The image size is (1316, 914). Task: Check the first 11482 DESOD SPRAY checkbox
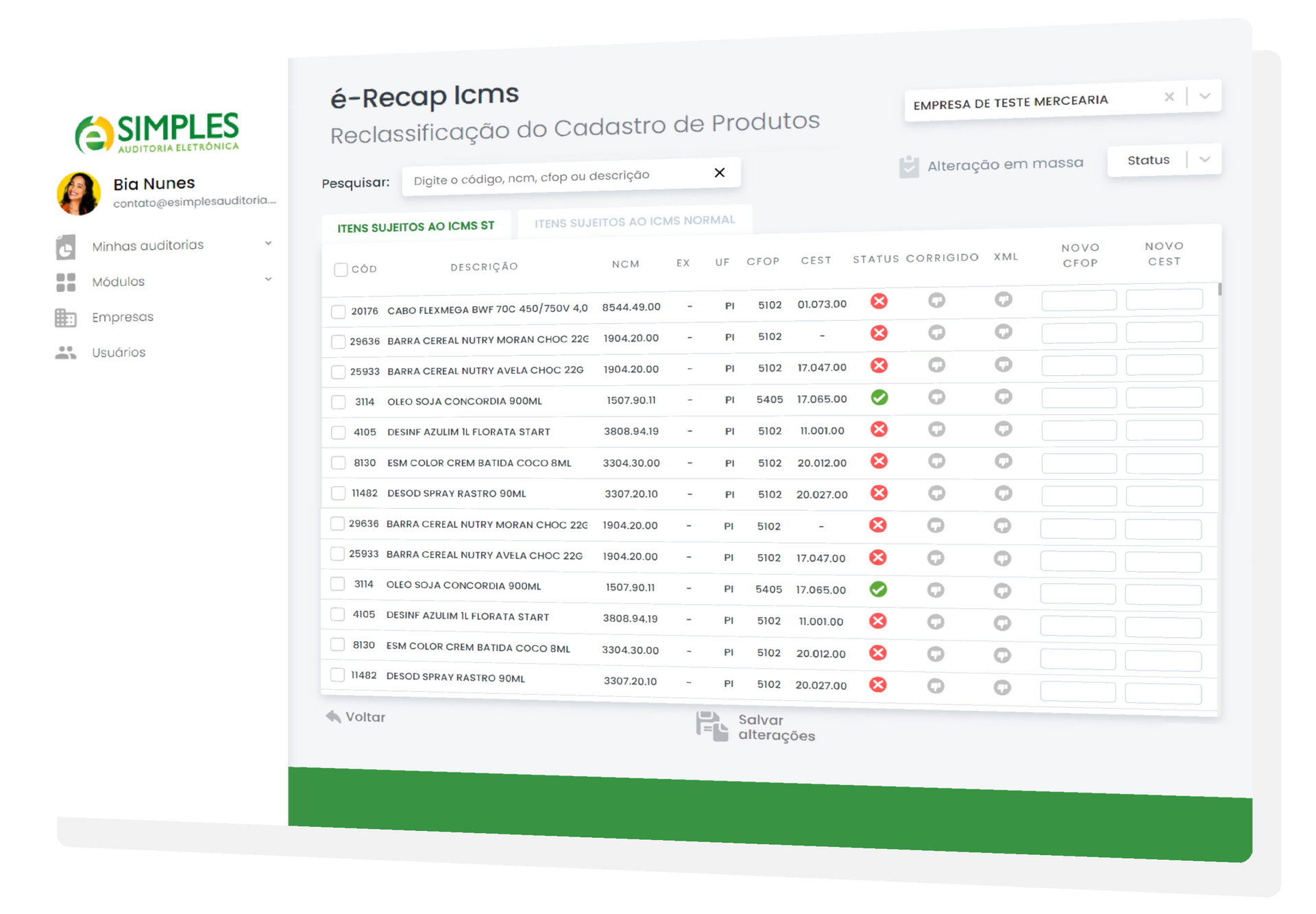point(338,493)
